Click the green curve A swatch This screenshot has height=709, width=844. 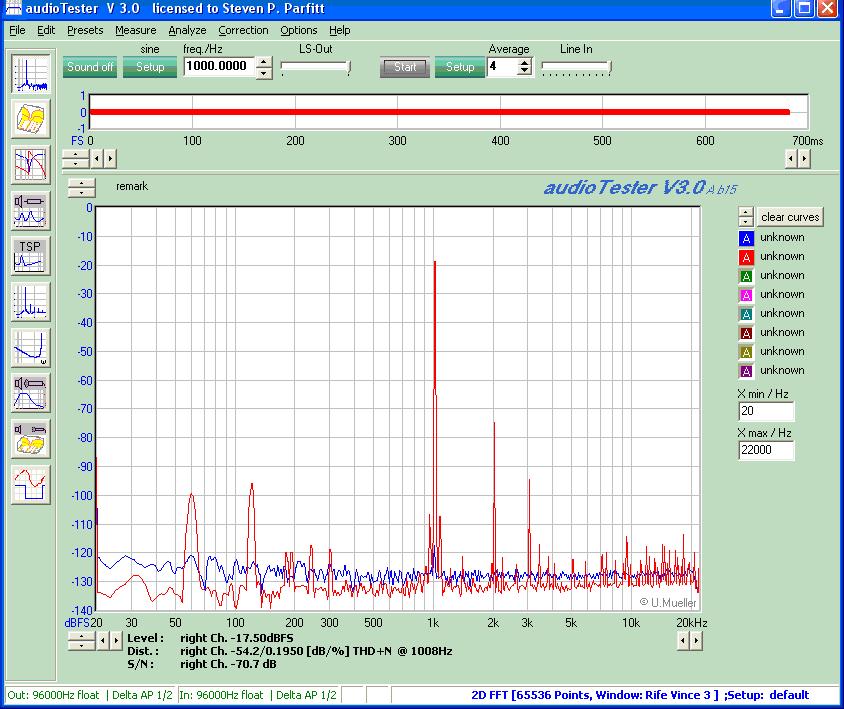tap(746, 276)
